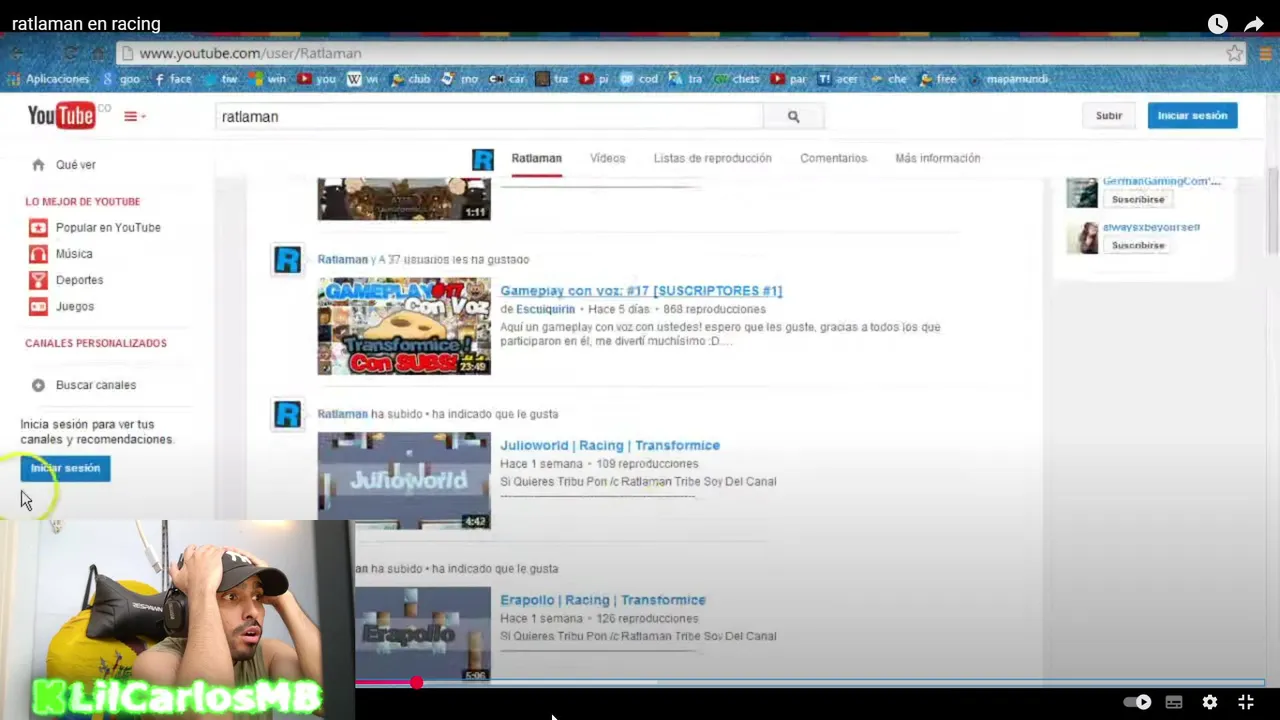The image size is (1280, 720).
Task: Click the video title ratlaman en racing
Action: 86,24
